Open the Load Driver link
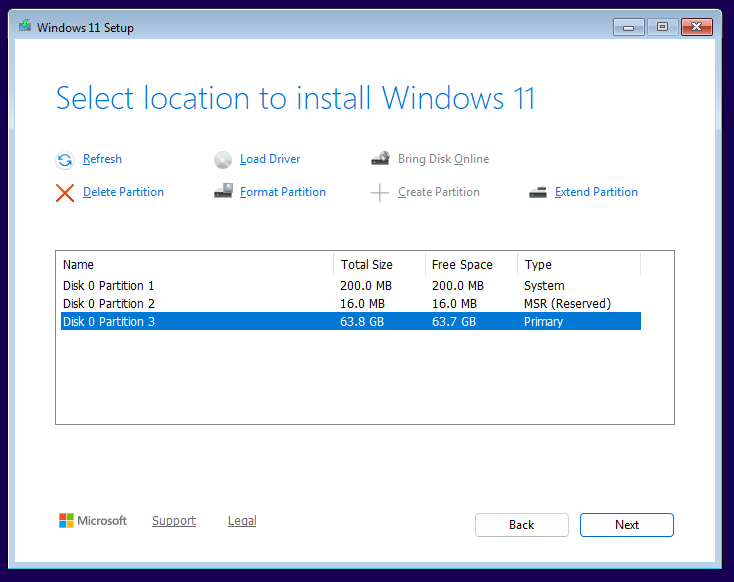 pyautogui.click(x=270, y=159)
